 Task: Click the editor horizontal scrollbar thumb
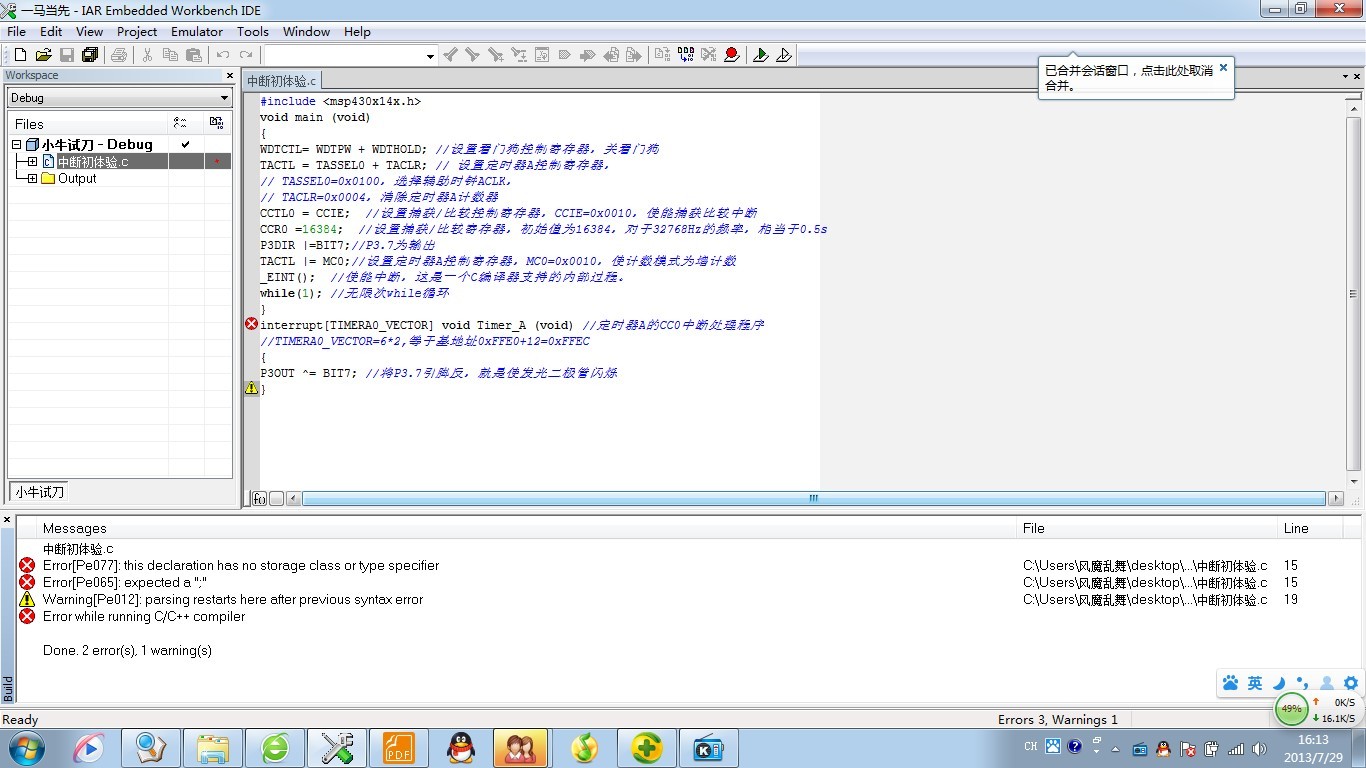tap(813, 498)
